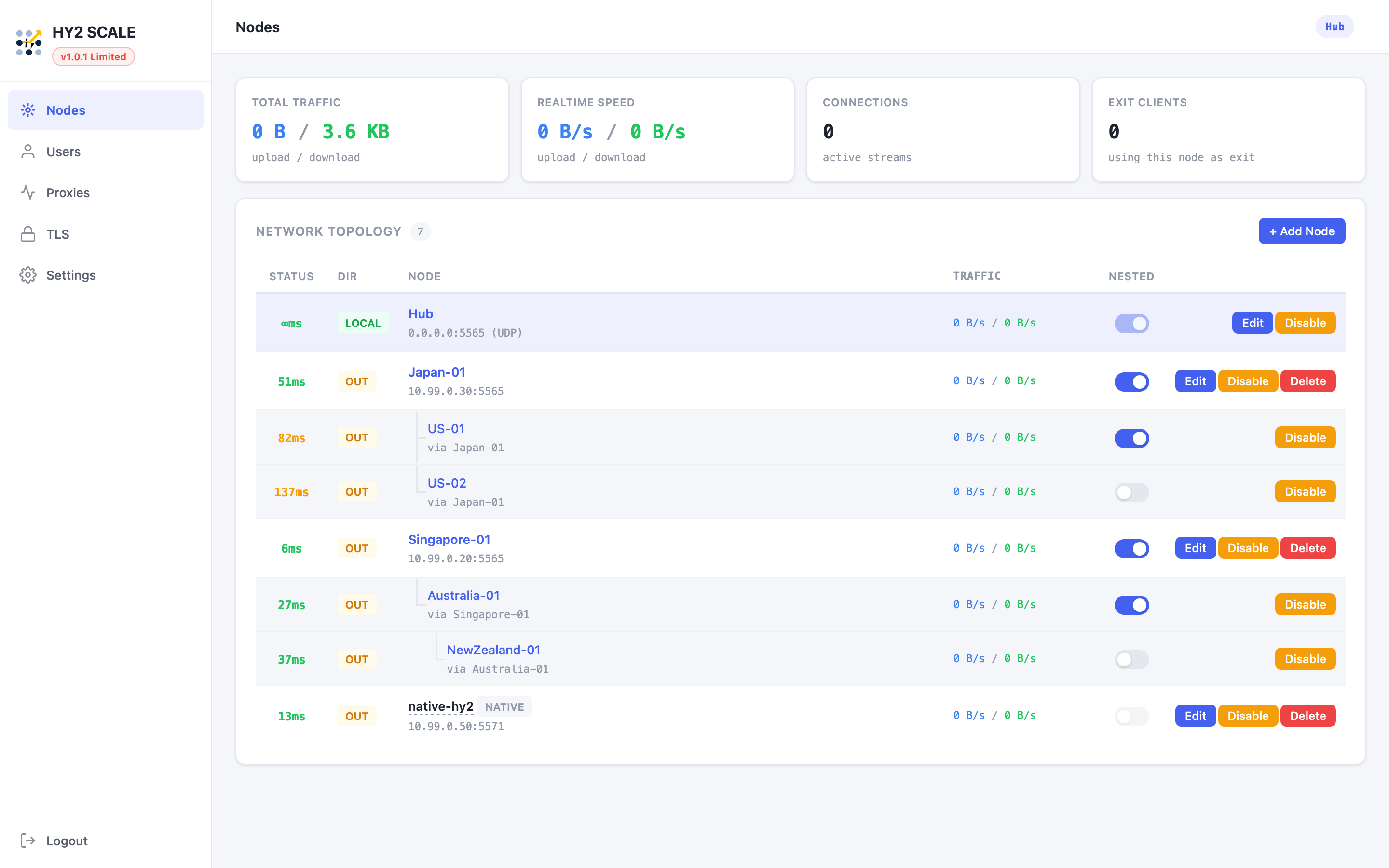
Task: Turn off nested toggle for Australia-01
Action: 1131,605
